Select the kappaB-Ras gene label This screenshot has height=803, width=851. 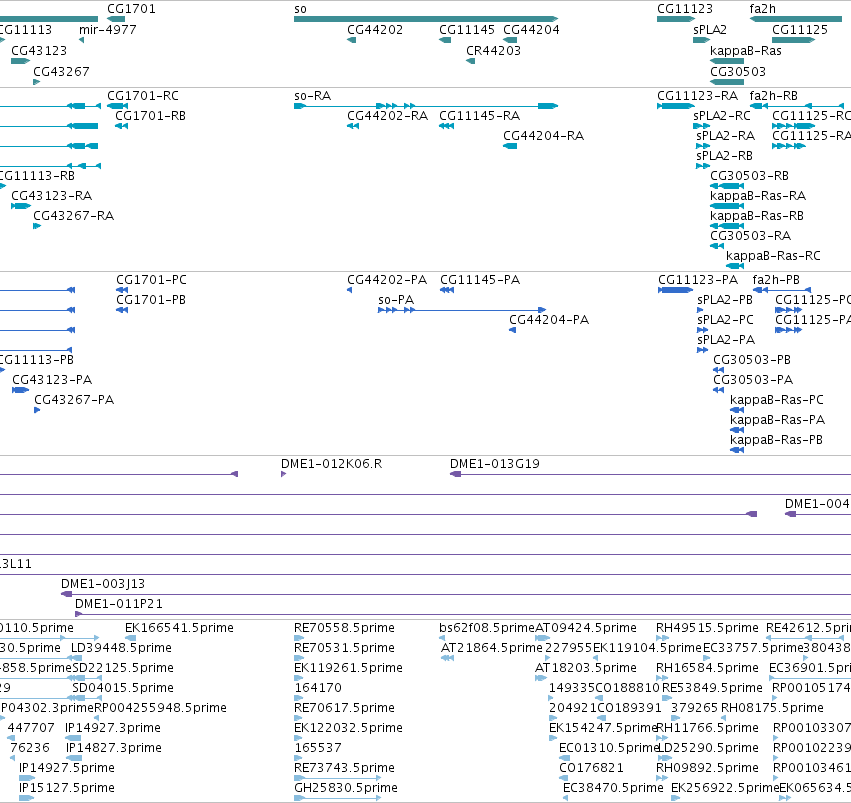click(745, 50)
